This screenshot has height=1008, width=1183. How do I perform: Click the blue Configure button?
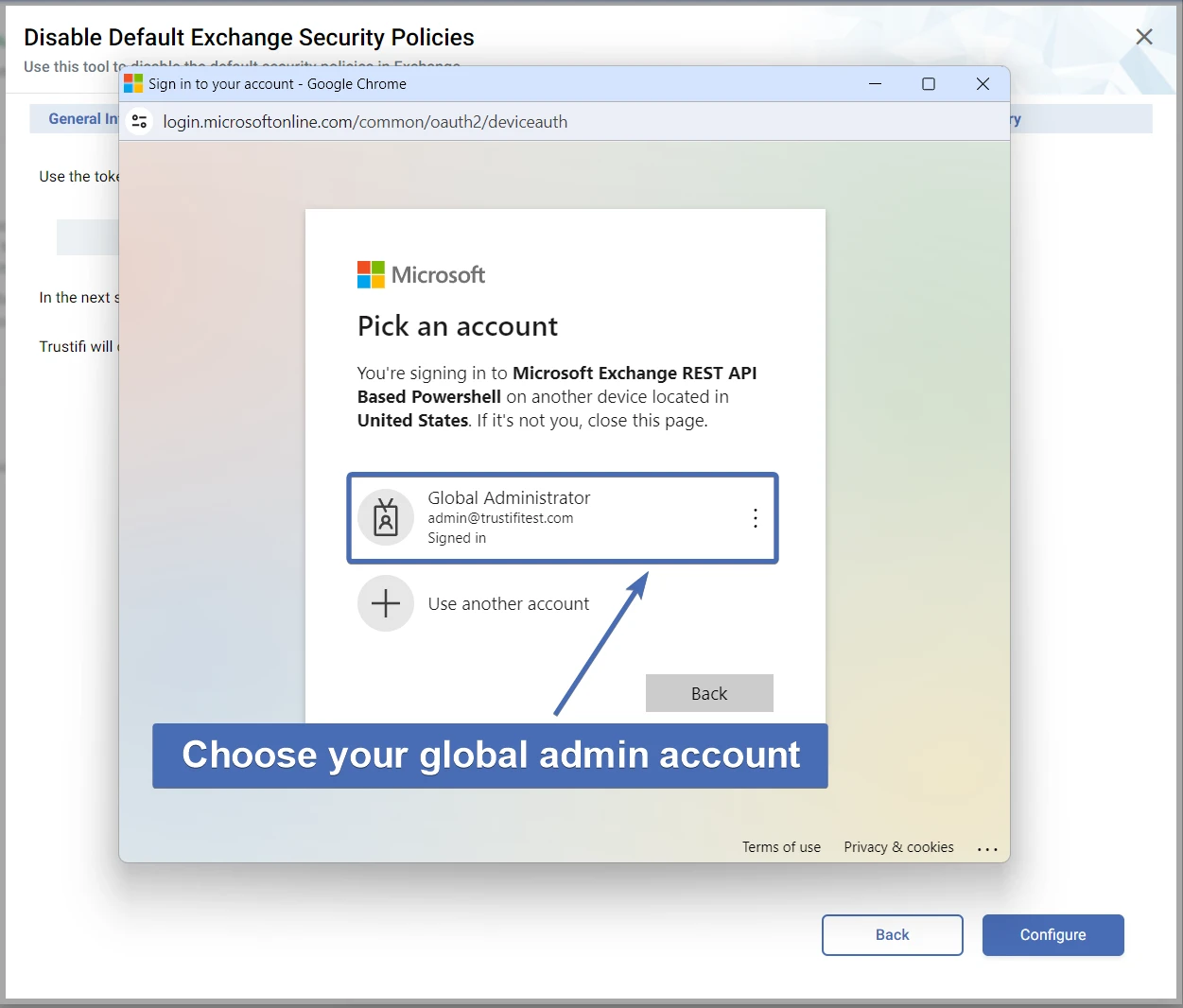(x=1053, y=934)
